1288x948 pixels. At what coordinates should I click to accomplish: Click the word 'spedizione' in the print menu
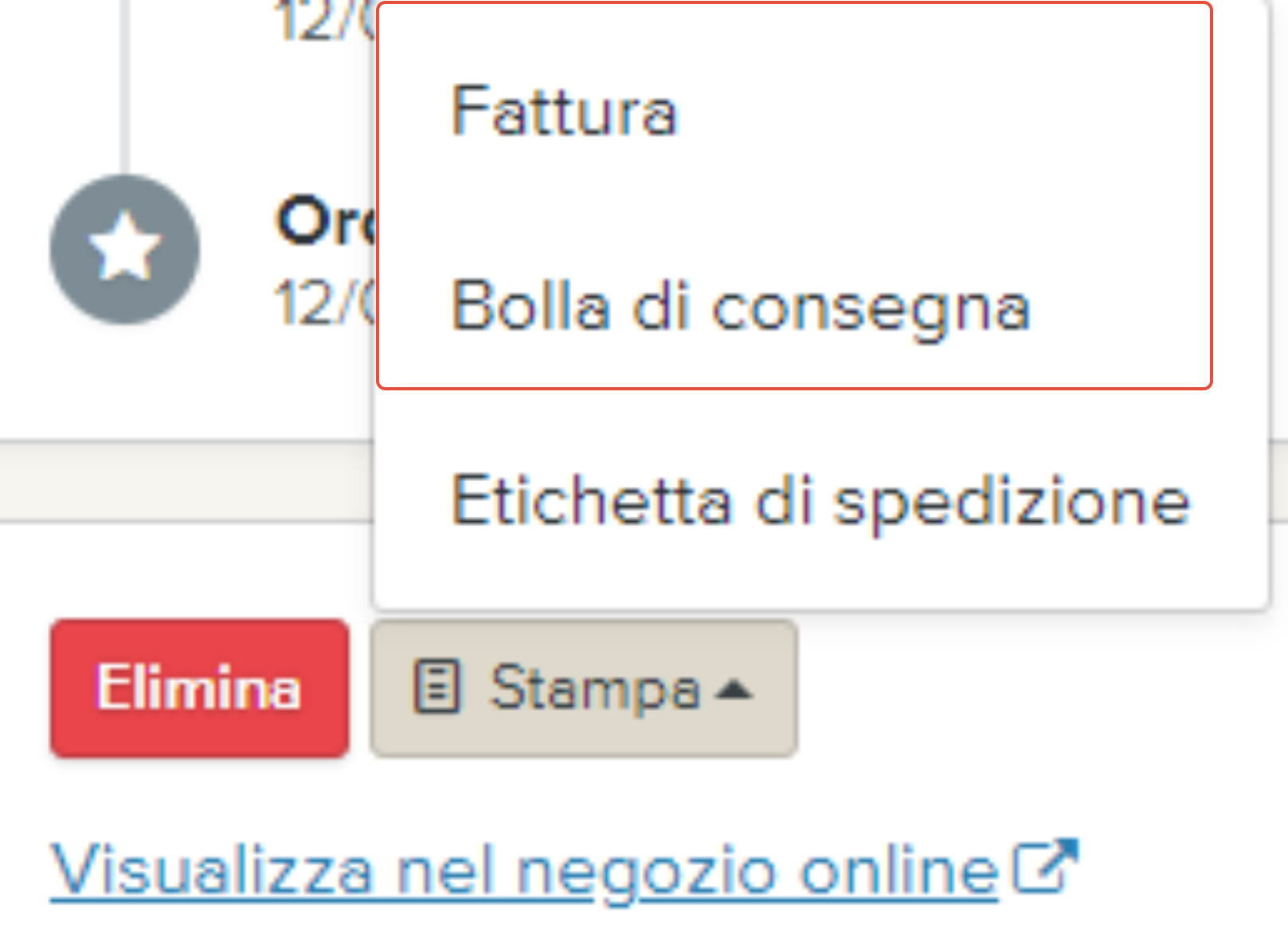point(1011,503)
